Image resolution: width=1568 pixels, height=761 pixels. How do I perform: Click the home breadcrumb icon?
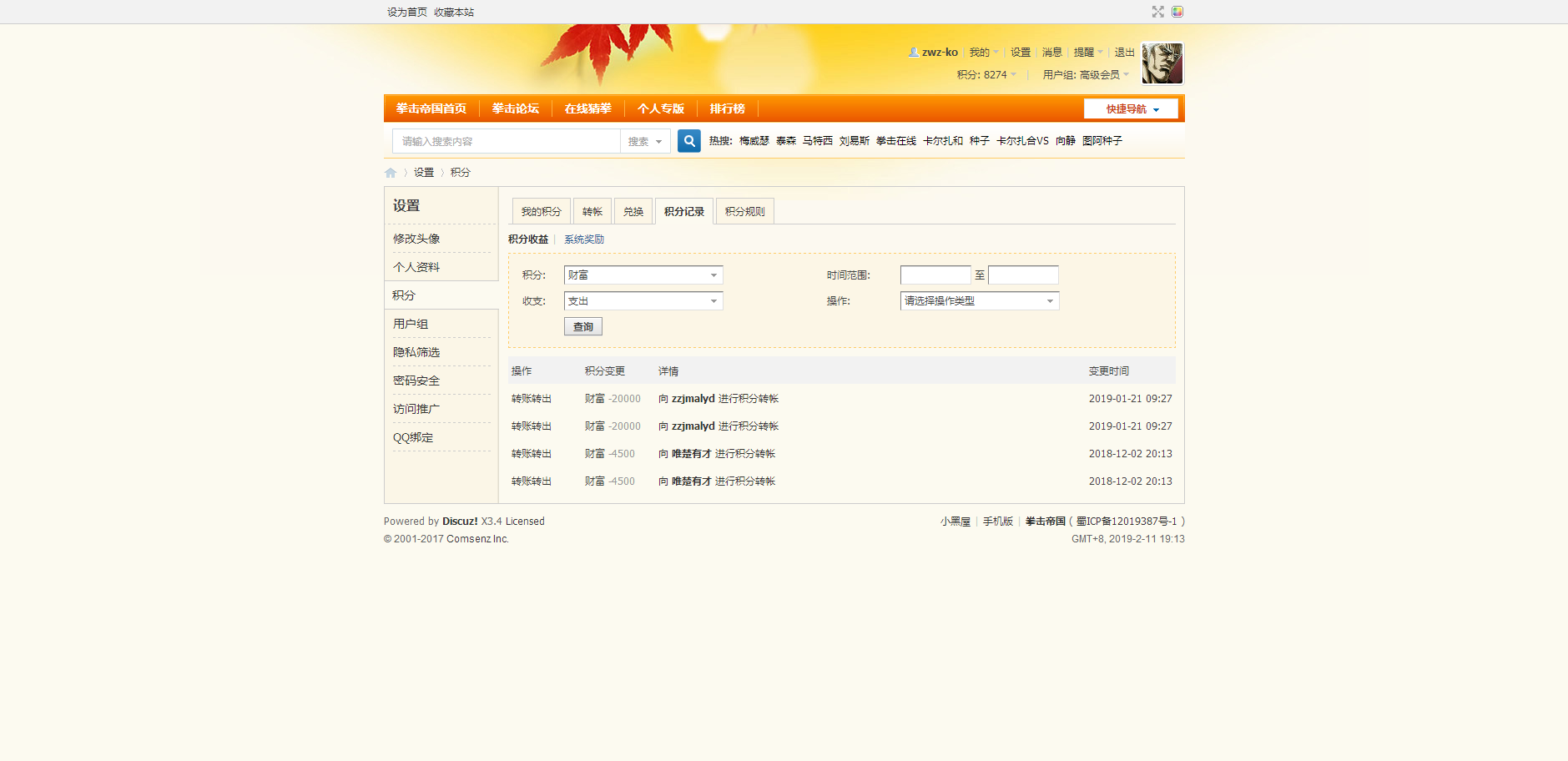[391, 173]
